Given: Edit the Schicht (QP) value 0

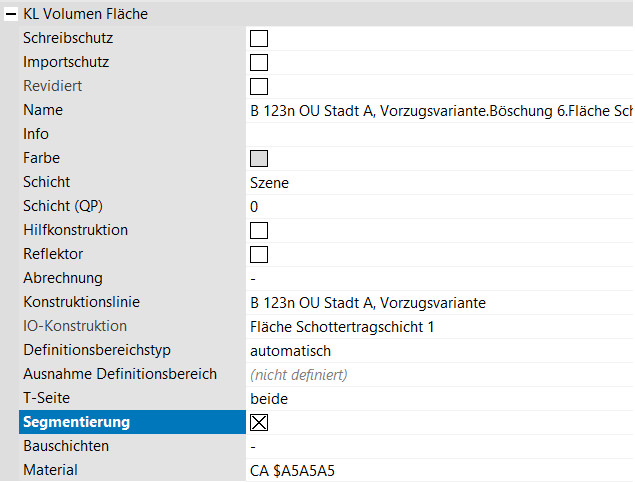Looking at the screenshot, I should pyautogui.click(x=440, y=206).
